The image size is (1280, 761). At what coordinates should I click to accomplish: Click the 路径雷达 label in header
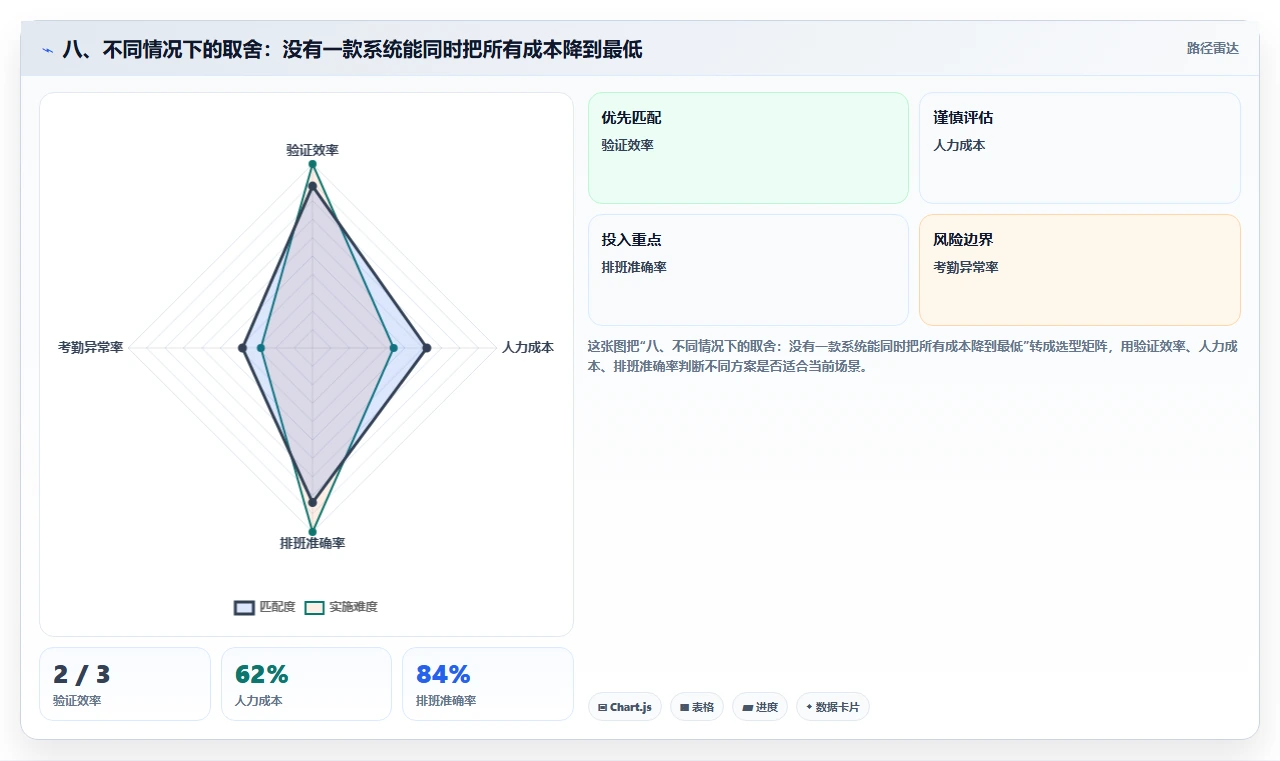(x=1212, y=48)
